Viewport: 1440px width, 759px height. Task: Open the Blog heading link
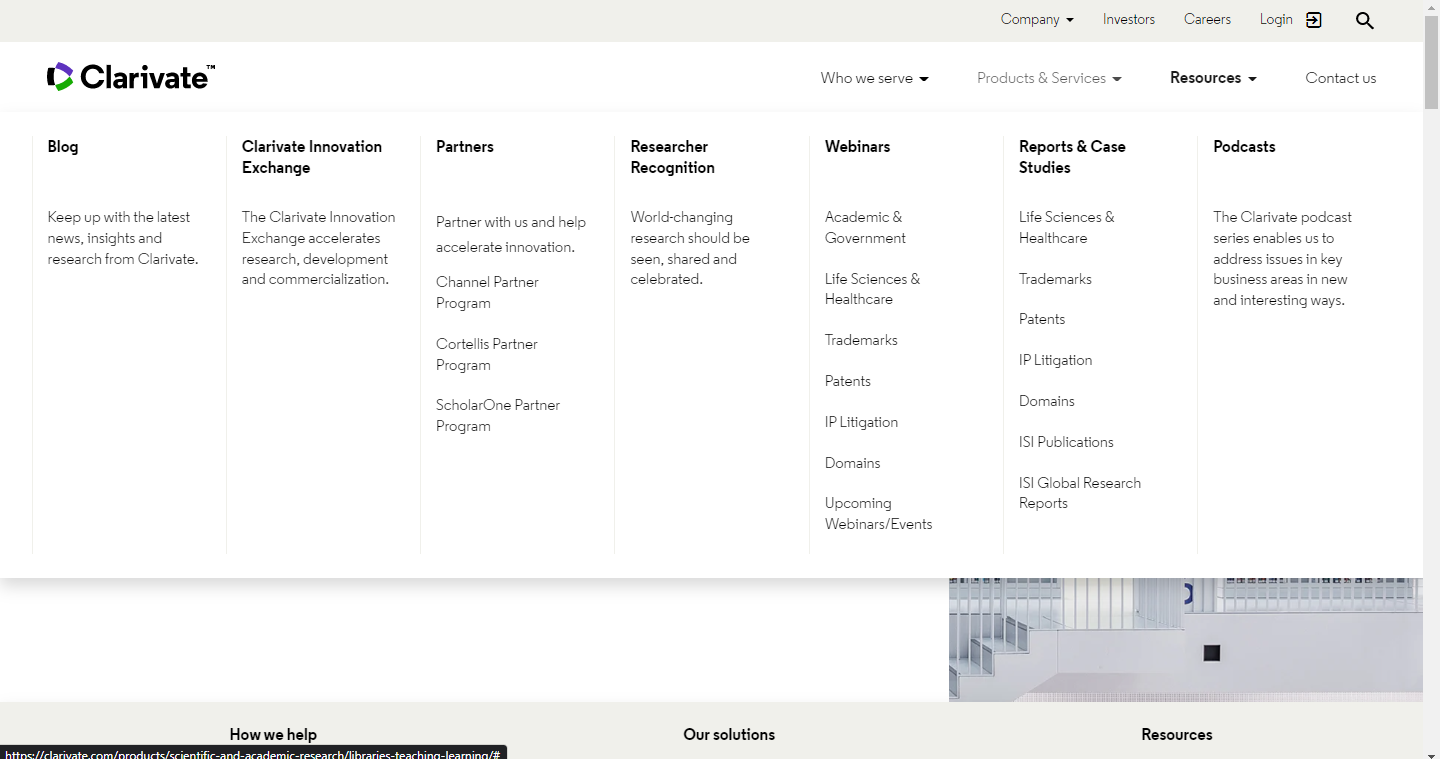[x=63, y=146]
